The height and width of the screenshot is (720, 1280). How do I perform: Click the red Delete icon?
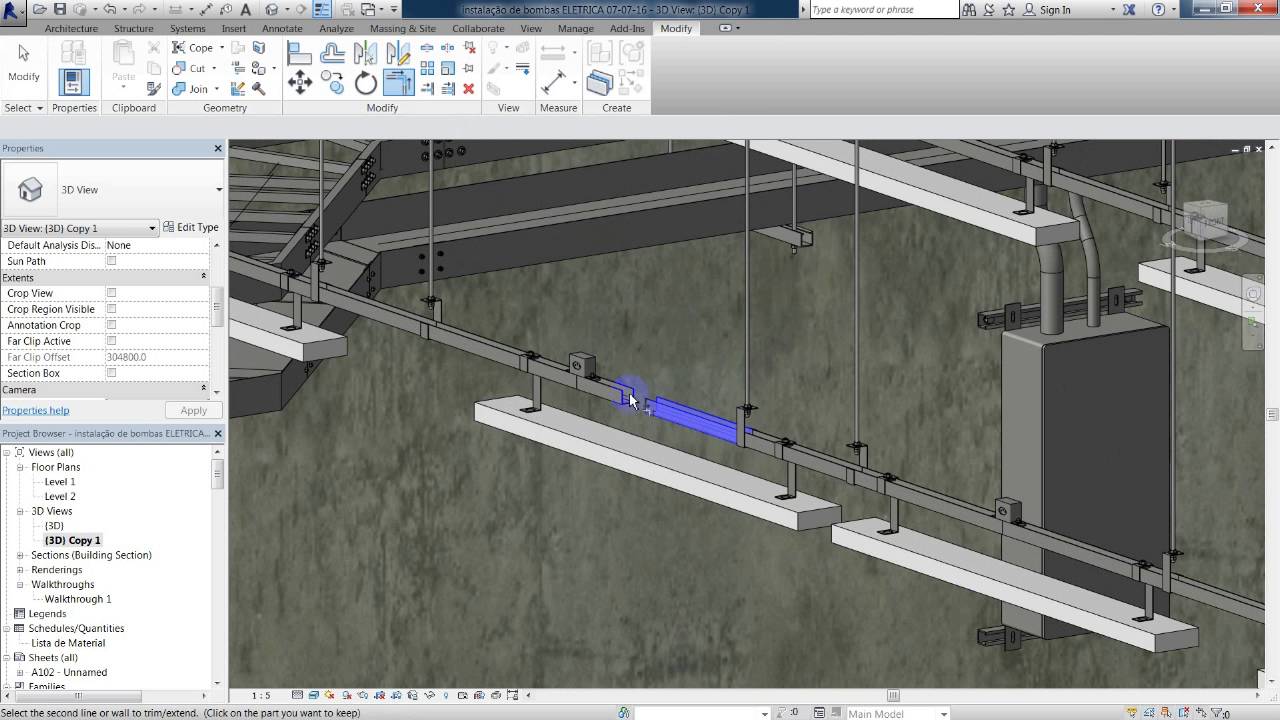coord(468,88)
